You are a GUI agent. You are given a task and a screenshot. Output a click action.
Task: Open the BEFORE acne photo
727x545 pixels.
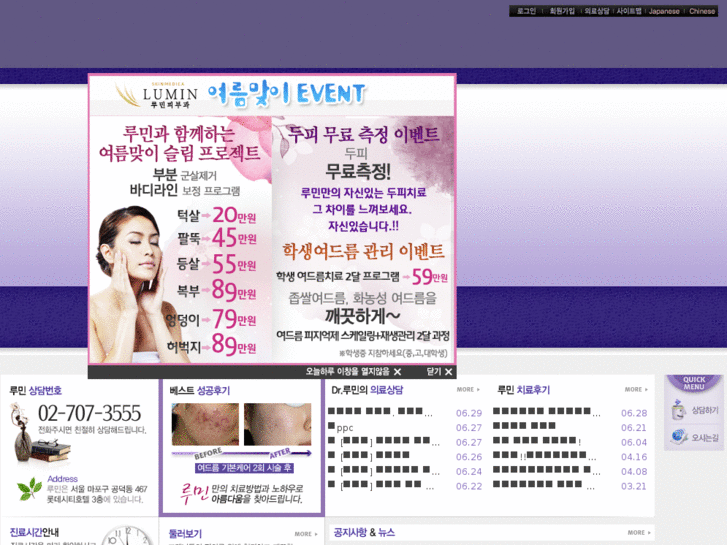coord(205,424)
